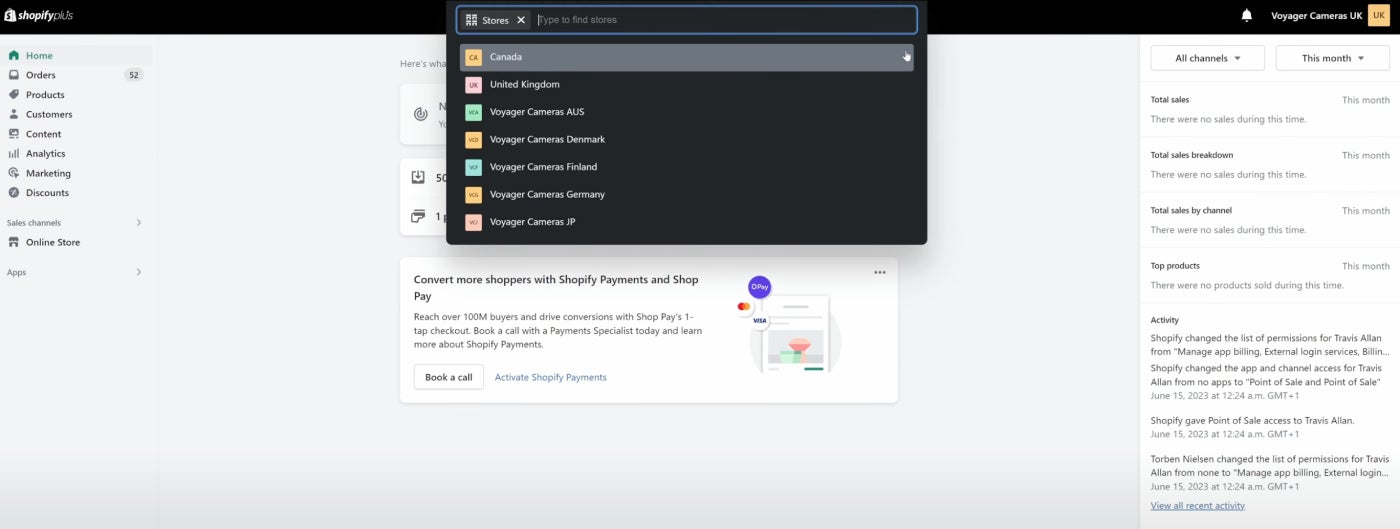Screen dimensions: 1400x529
Task: Click the Content icon in sidebar
Action: pos(14,134)
